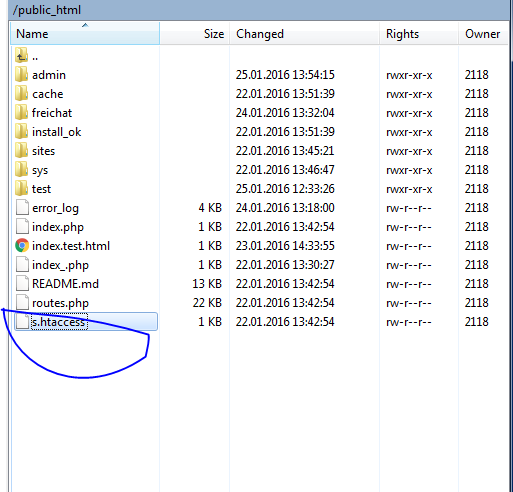Click the s.htaccess filename rename field
This screenshot has width=513, height=492.
point(59,322)
